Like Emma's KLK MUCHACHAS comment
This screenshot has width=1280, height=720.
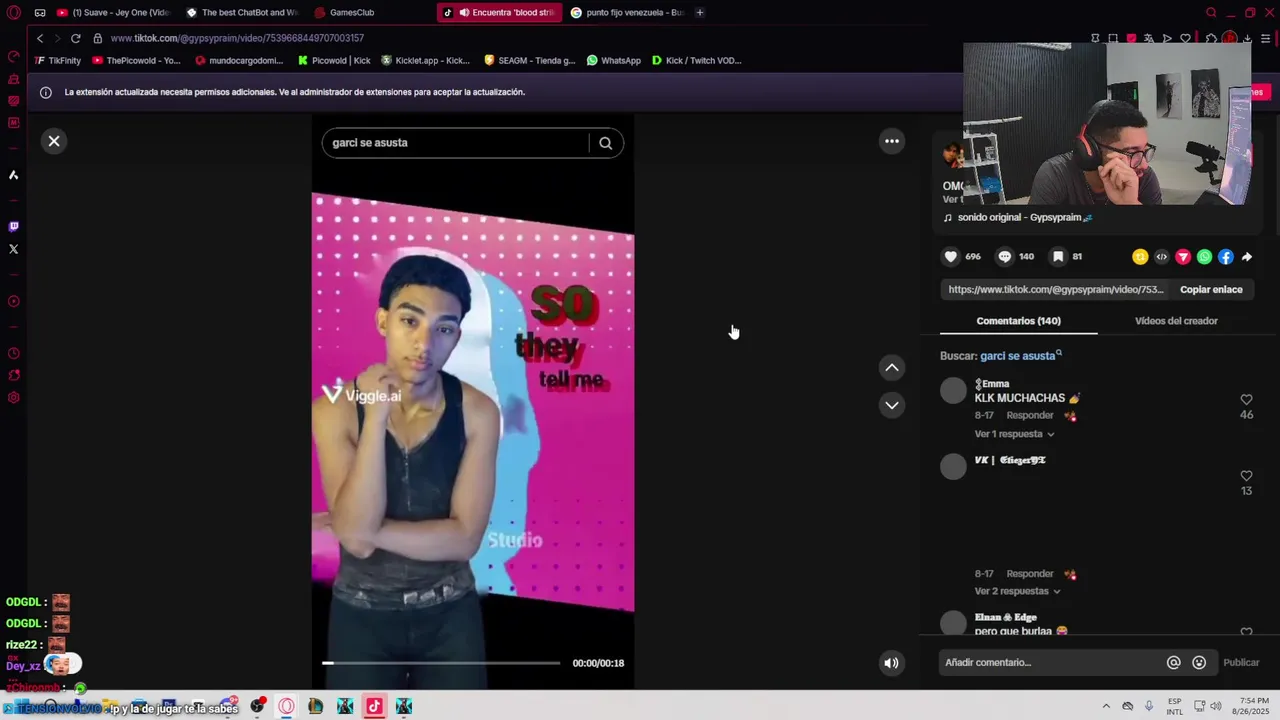[1246, 400]
